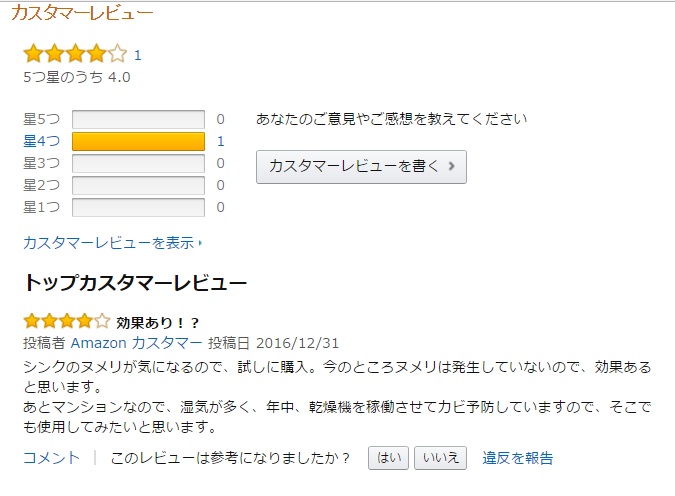Vote いいえ on review helpfulness
The image size is (675, 496).
(x=440, y=458)
